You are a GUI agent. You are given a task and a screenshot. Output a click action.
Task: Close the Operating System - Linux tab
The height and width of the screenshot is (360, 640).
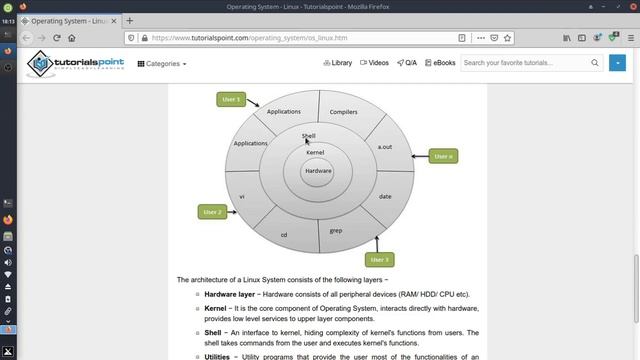(114, 21)
